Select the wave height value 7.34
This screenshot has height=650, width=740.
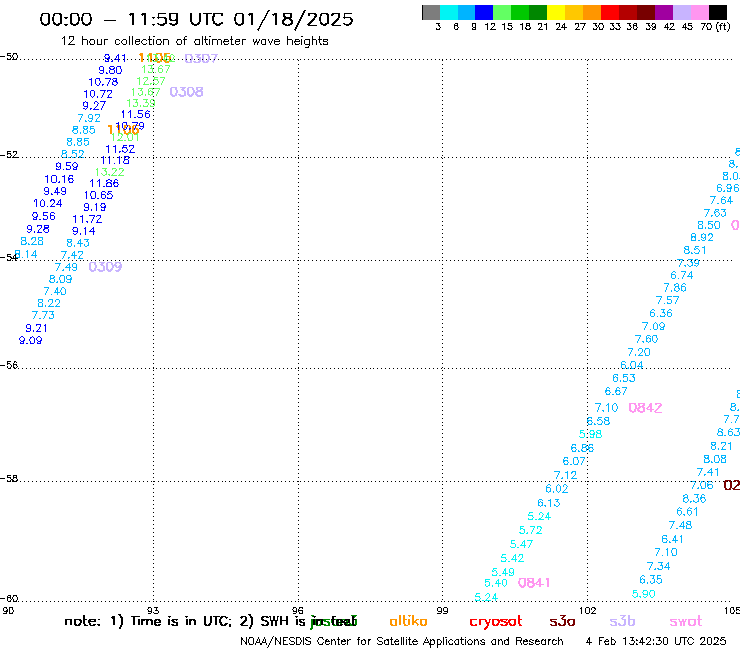[658, 566]
